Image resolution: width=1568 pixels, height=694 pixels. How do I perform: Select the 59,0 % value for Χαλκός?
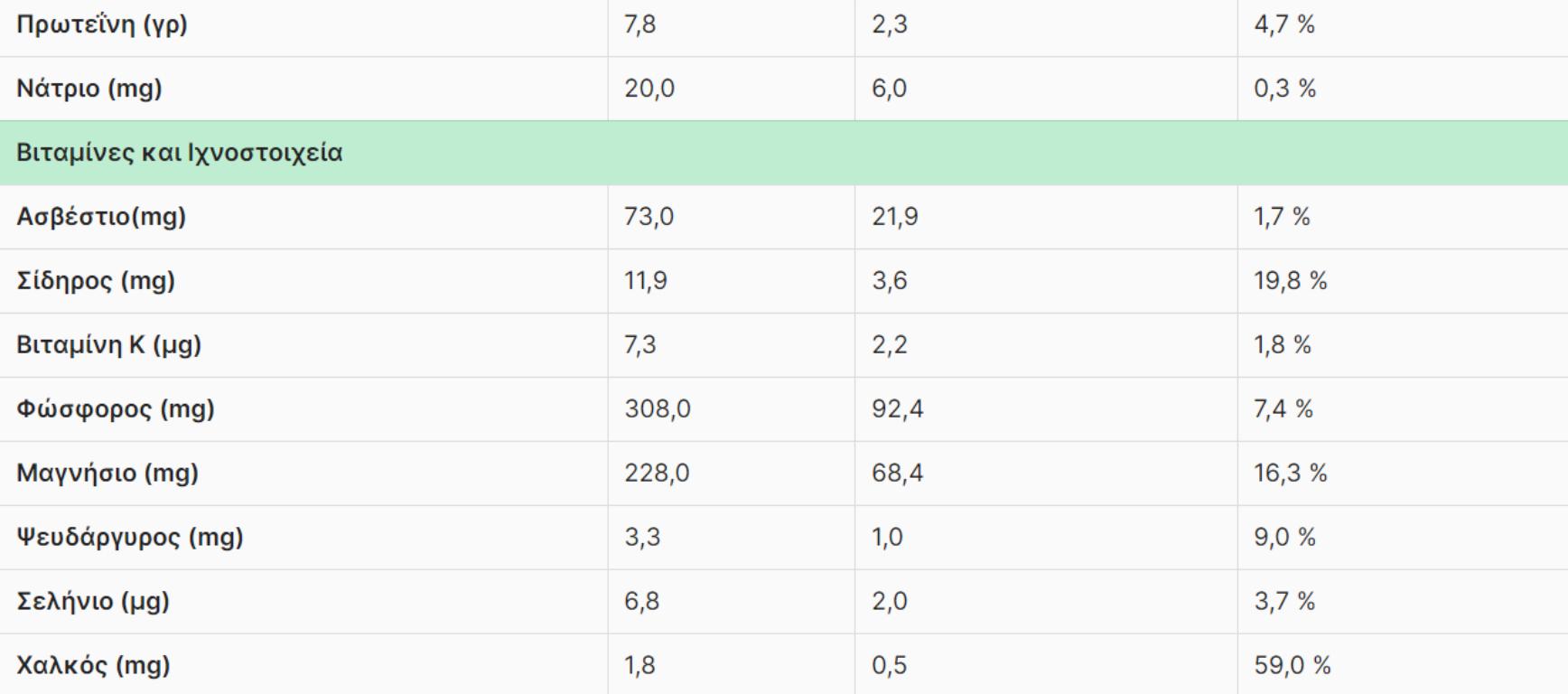tap(1293, 666)
